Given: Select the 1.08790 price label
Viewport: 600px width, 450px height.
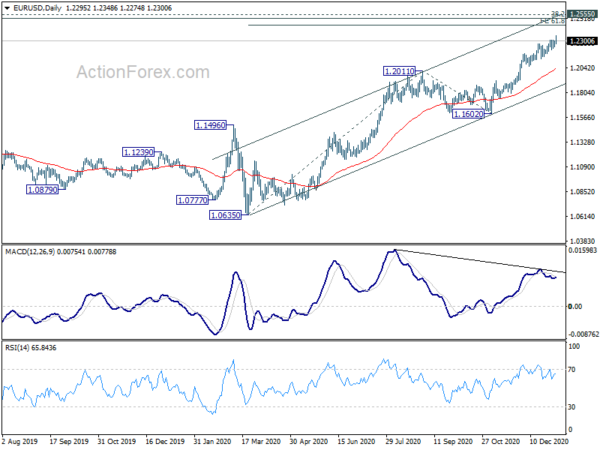Looking at the screenshot, I should (42, 189).
